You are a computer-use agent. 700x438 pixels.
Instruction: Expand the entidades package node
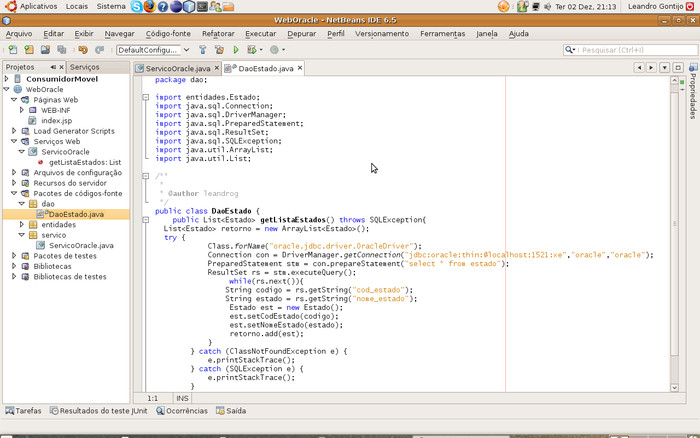pos(22,224)
